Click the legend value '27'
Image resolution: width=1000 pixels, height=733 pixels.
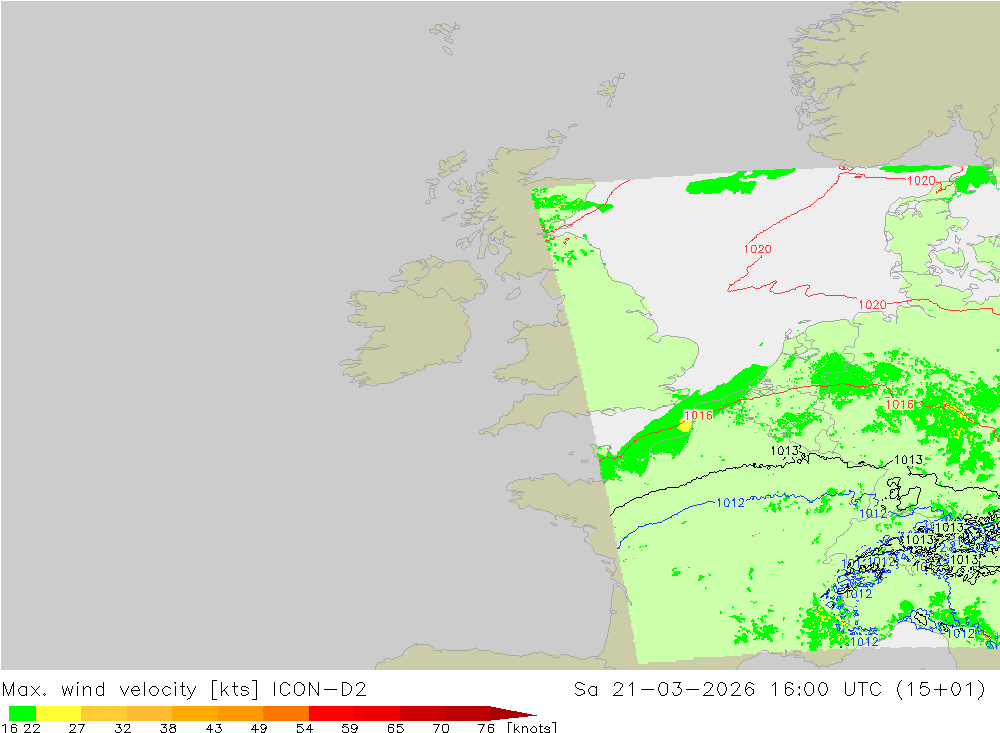click(77, 728)
